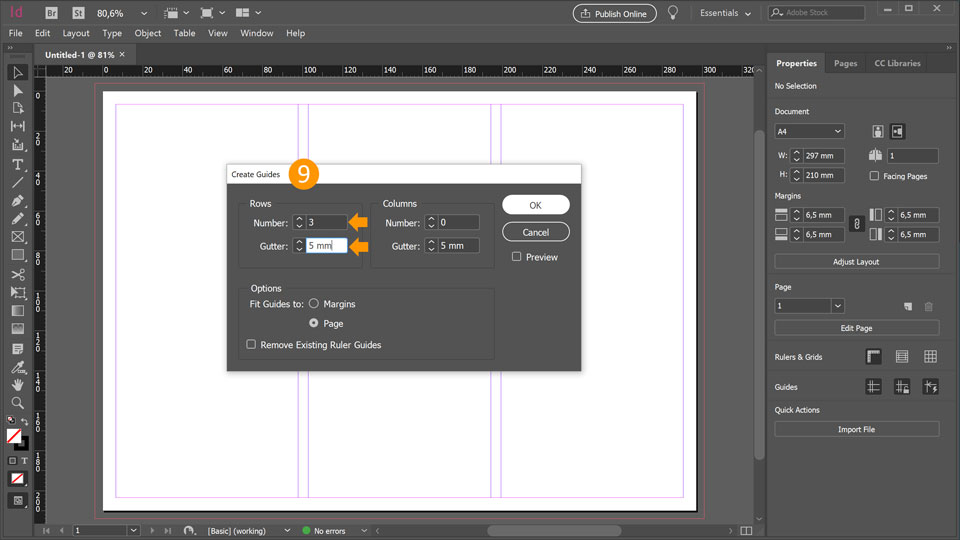
Task: Switch to the CC Libraries tab
Action: 897,63
